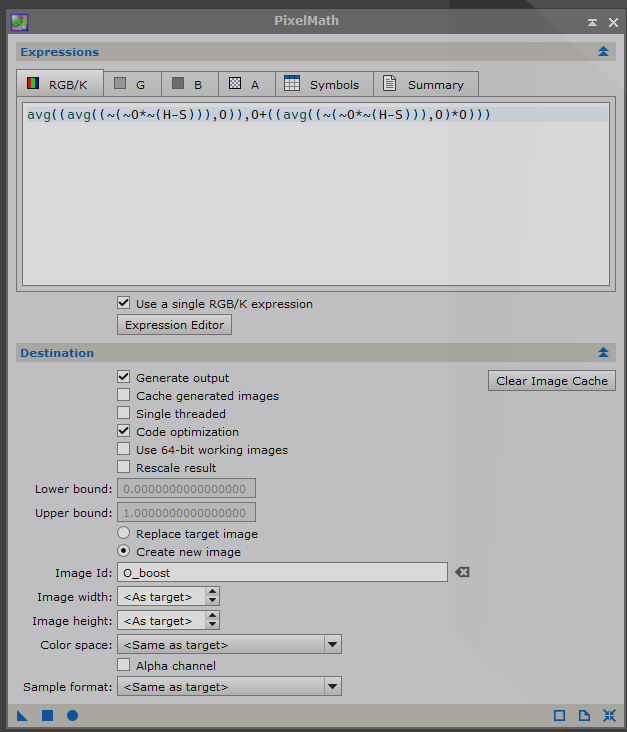This screenshot has width=627, height=732.
Task: Enable Use 64-bit working images
Action: [123, 449]
